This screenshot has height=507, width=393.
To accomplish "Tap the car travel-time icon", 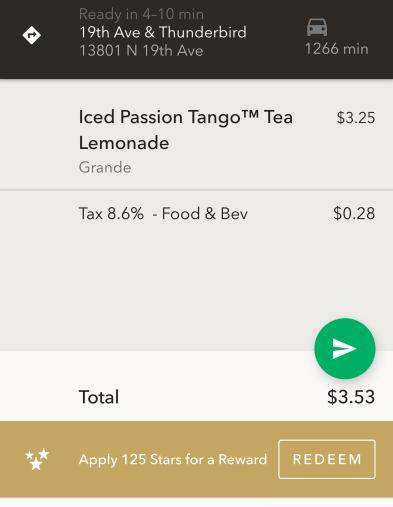I will pyautogui.click(x=317, y=27).
